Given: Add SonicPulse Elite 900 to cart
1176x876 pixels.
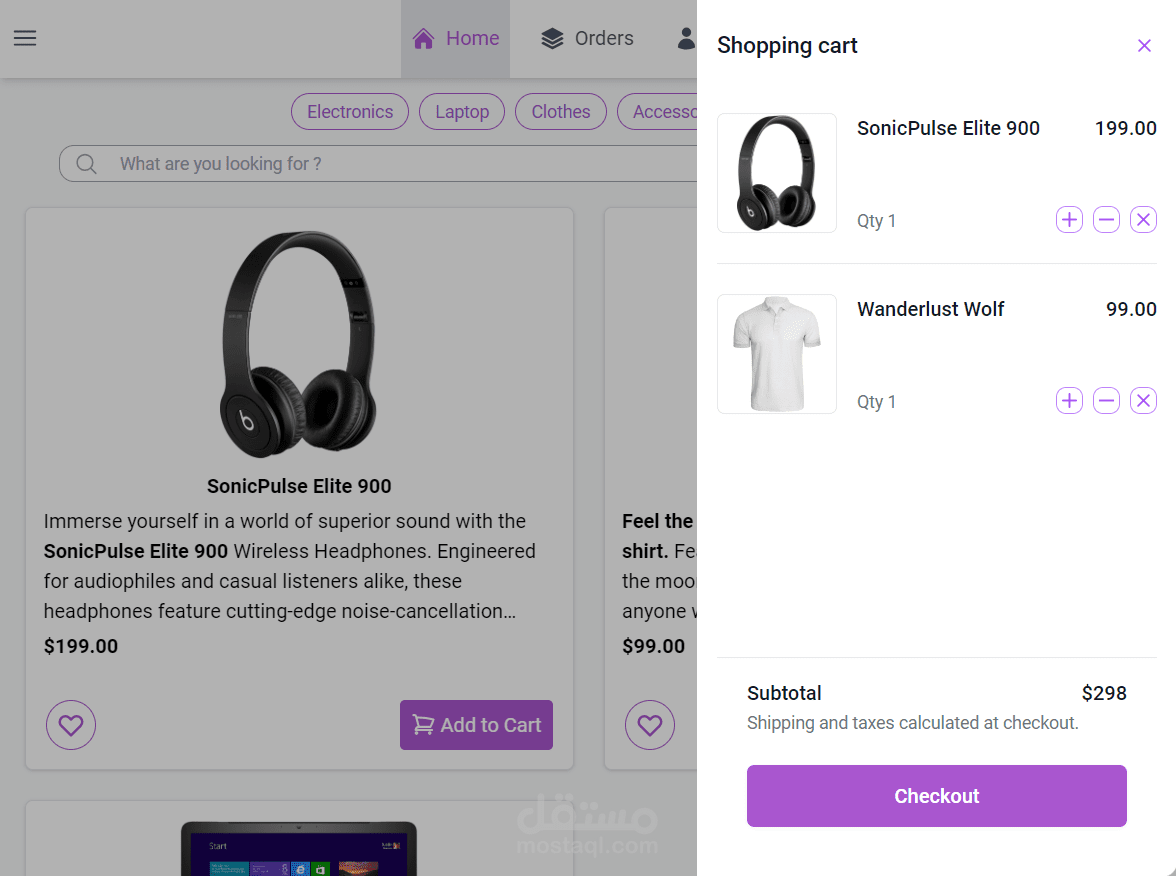Looking at the screenshot, I should click(476, 725).
